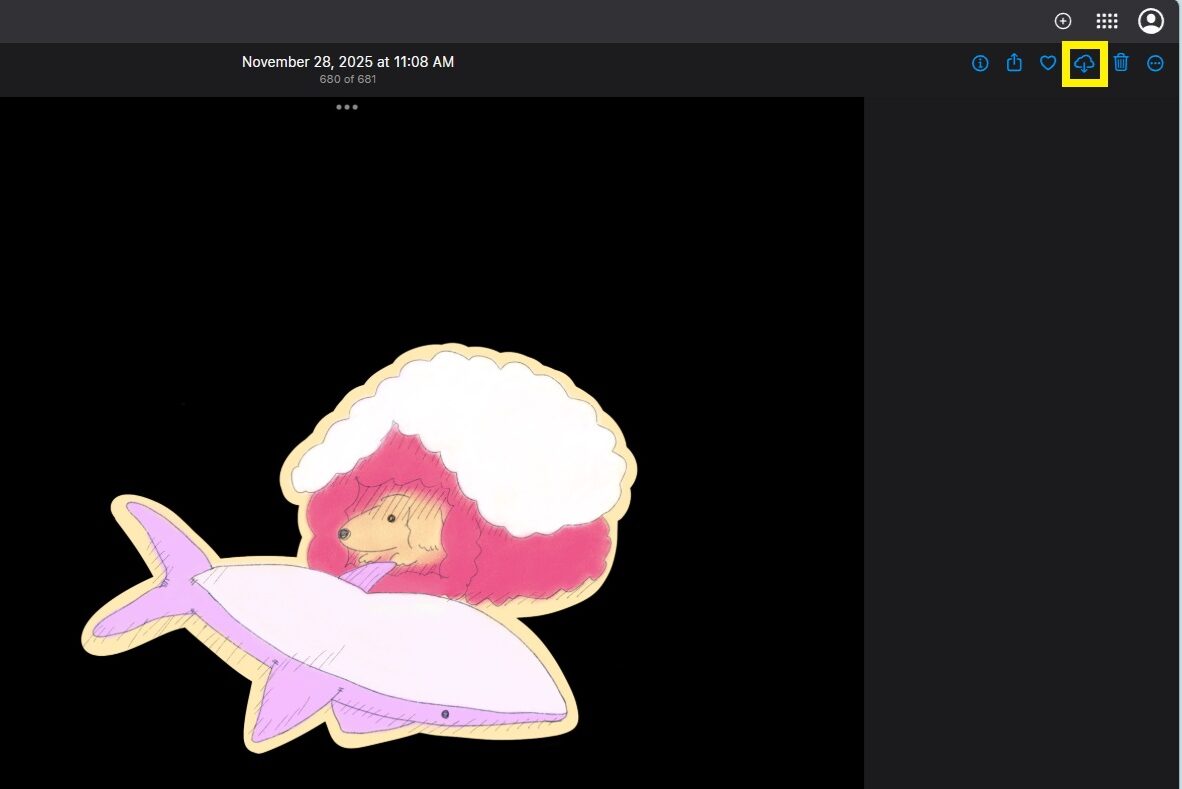Open the more options circle menu
The height and width of the screenshot is (789, 1182).
[x=1155, y=63]
